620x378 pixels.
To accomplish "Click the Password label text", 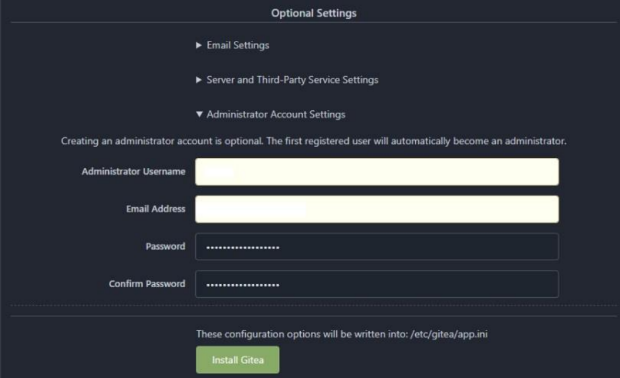I will click(165, 246).
